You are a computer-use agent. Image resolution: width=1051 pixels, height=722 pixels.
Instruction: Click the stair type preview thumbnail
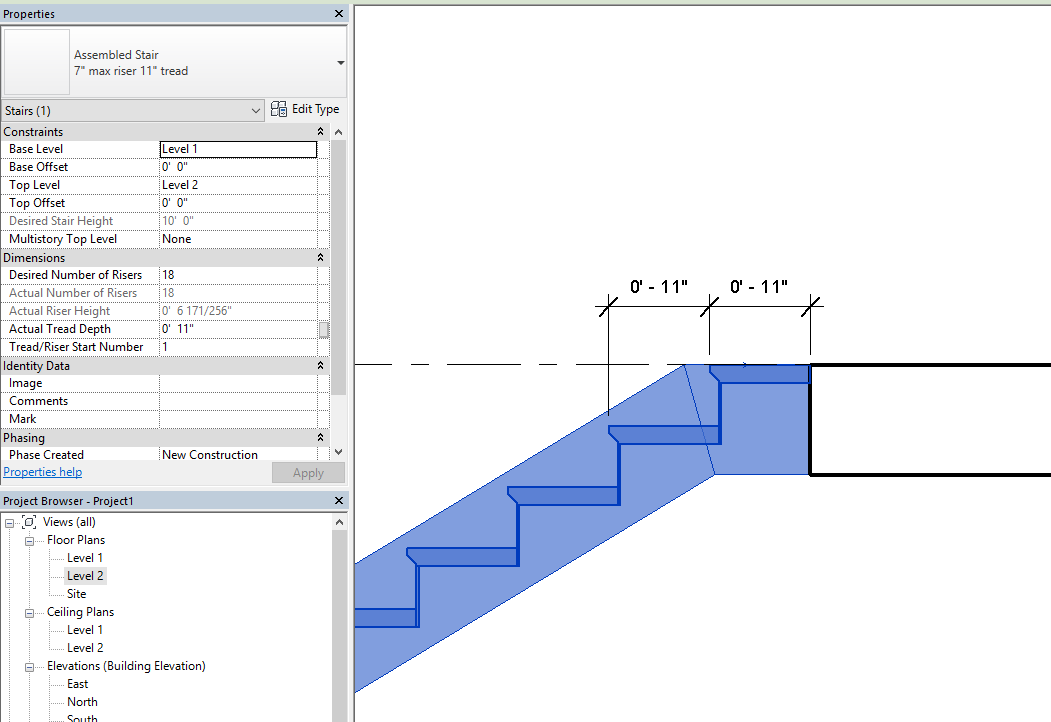pos(37,62)
